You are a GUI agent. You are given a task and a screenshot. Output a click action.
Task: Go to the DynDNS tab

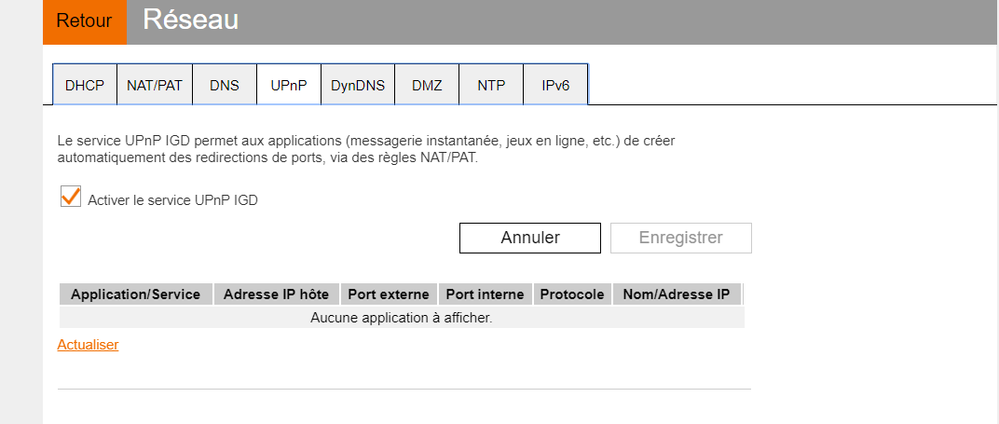tap(357, 85)
